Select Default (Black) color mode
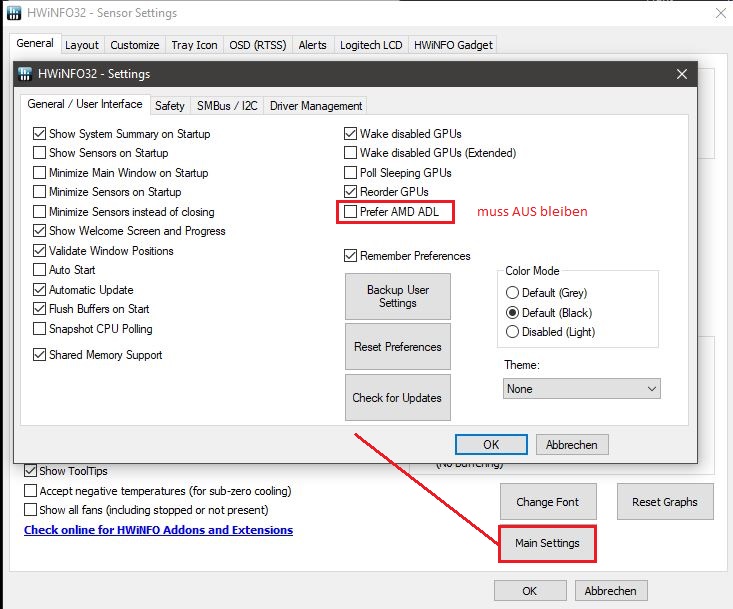The image size is (733, 609). [512, 313]
